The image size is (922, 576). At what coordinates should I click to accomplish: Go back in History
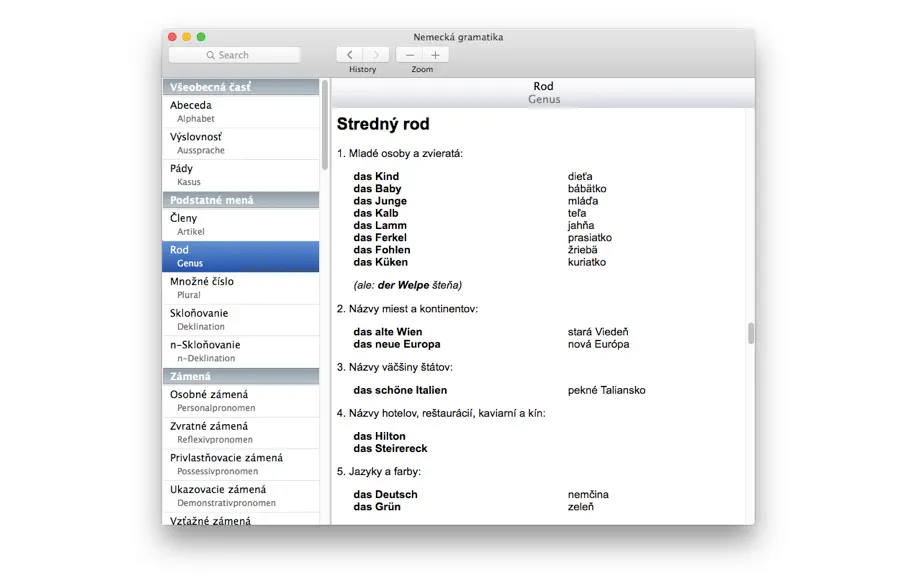(x=350, y=55)
